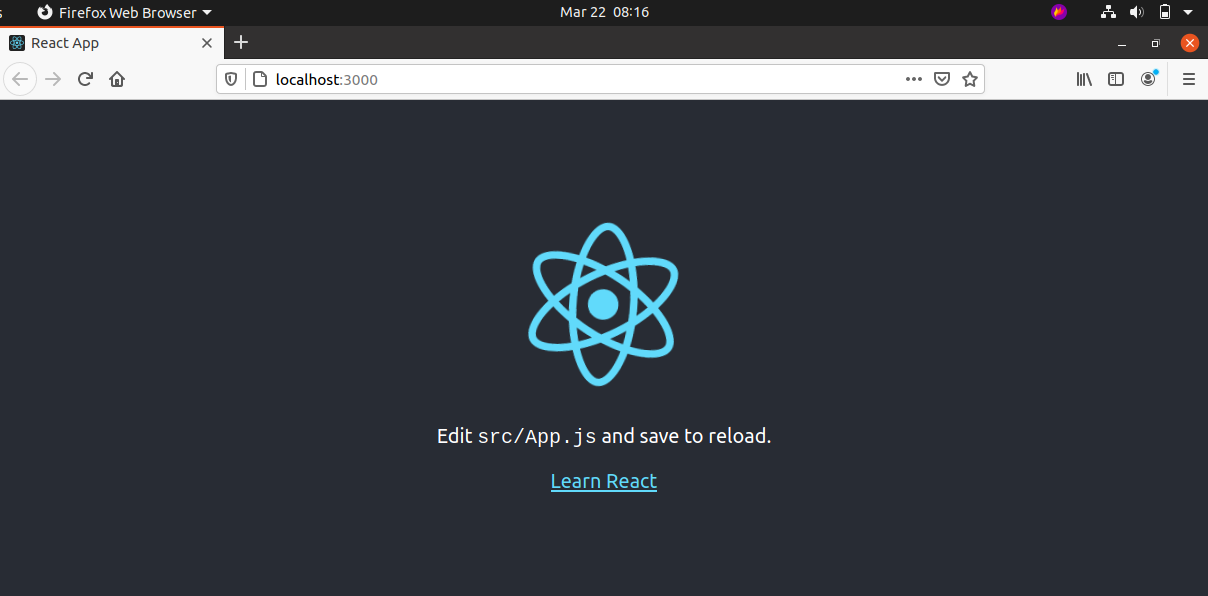Go forward with the forward arrow
The width and height of the screenshot is (1208, 596).
click(x=54, y=79)
